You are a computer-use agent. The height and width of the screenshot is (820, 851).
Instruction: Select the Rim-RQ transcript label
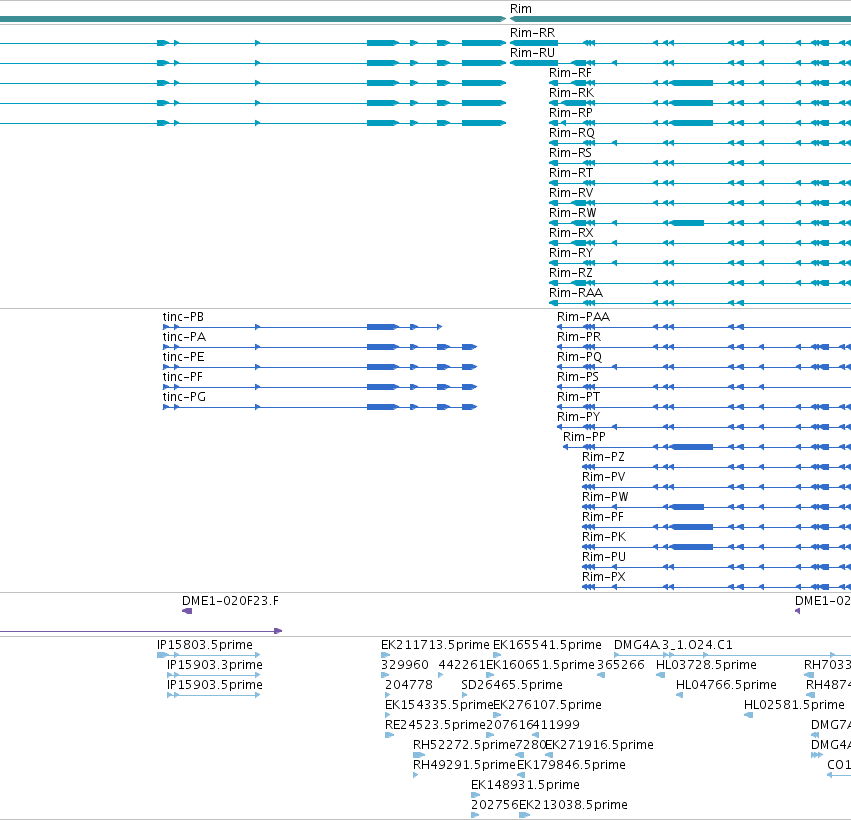(x=571, y=133)
